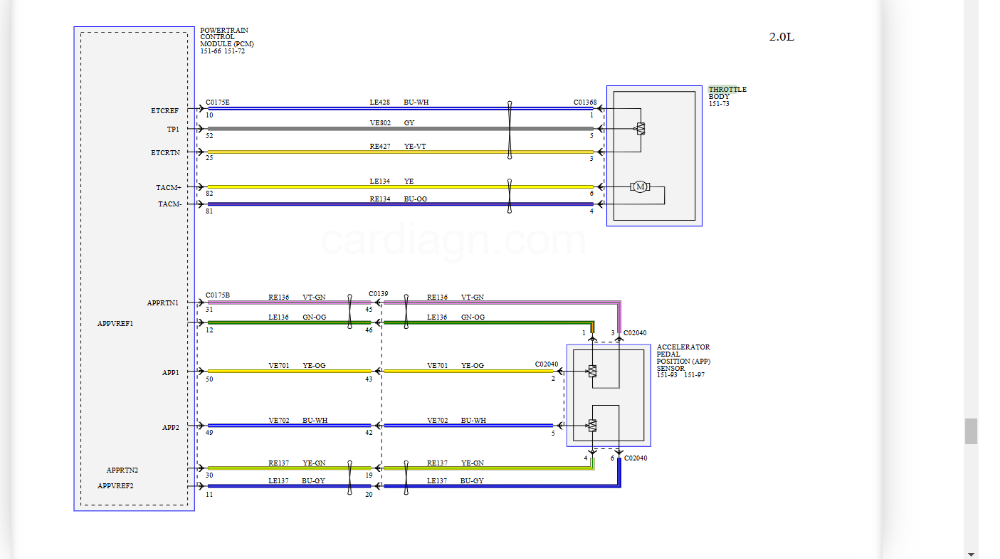Select the gray VE802 GY wire
Viewport: 1000px width, 559px height.
pyautogui.click(x=400, y=129)
